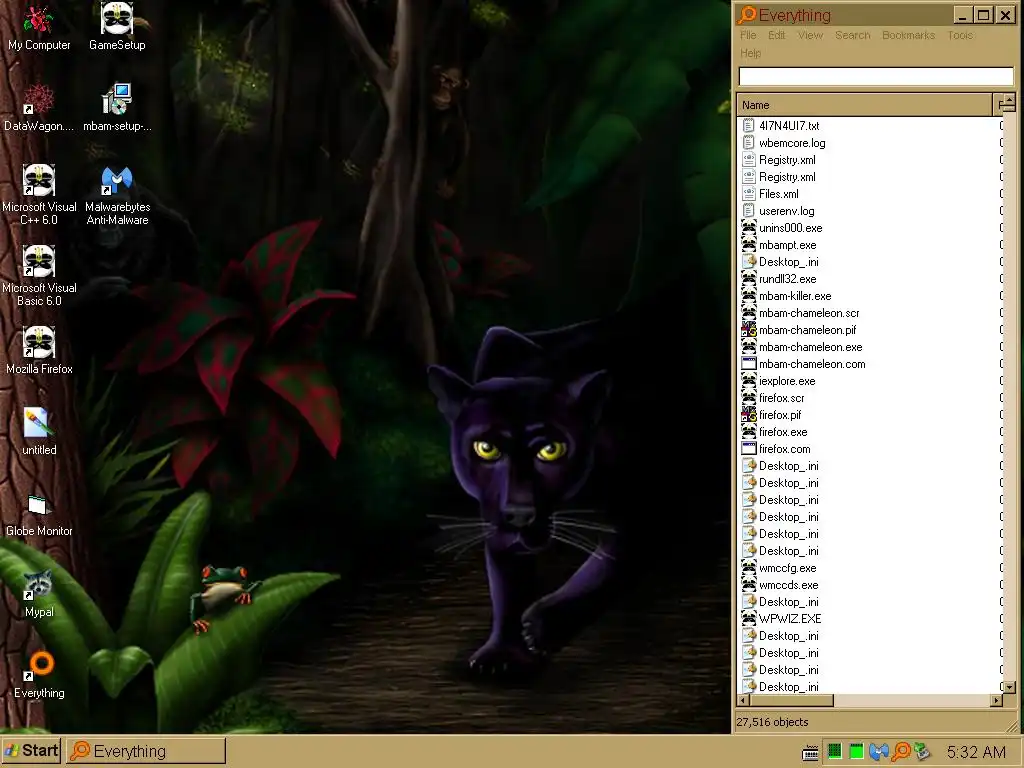Select the mbam-killer.exe result
Image resolution: width=1024 pixels, height=768 pixels.
(x=795, y=296)
